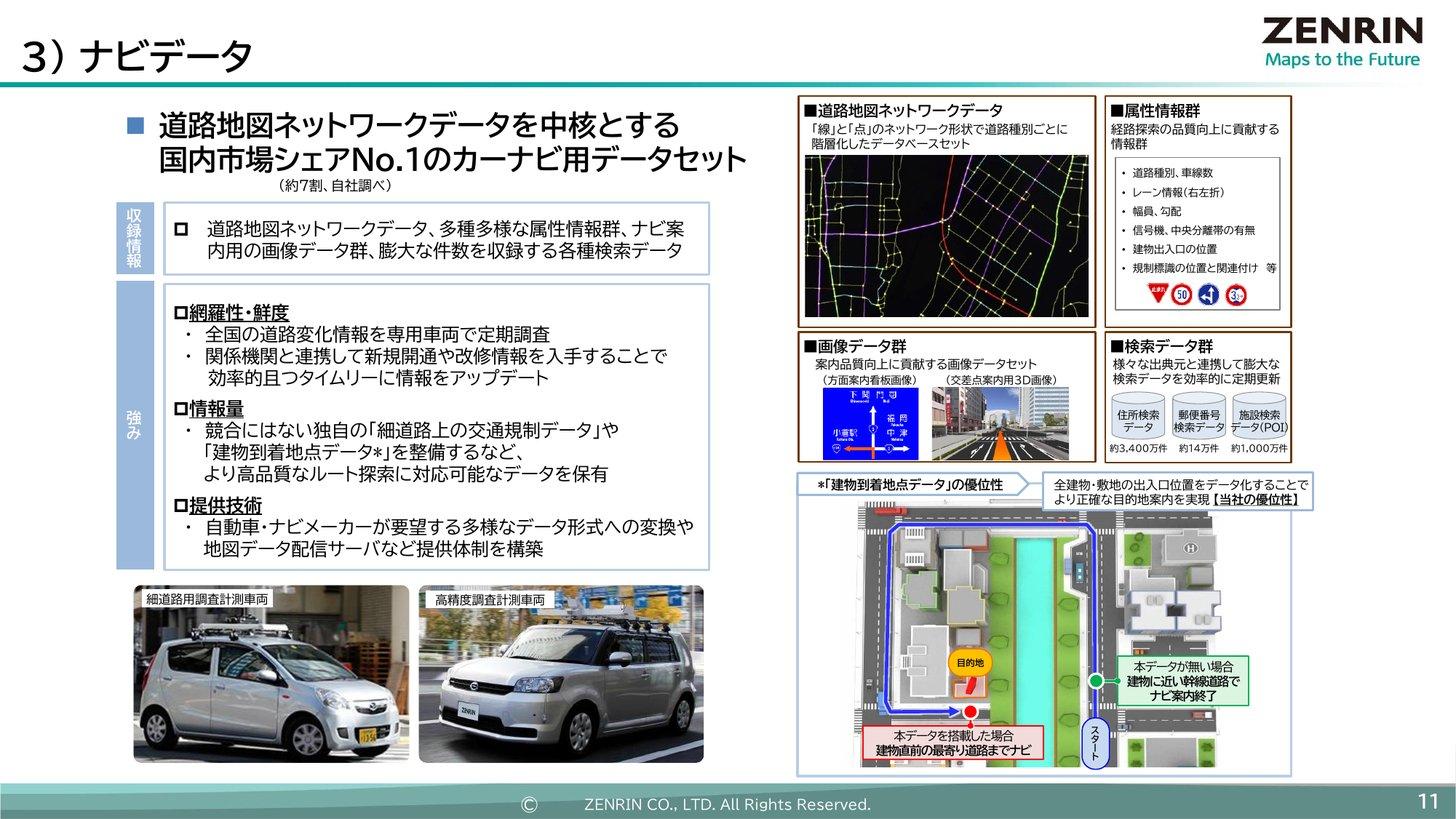Open the 高精度調査計測車両 car photo
This screenshot has height=819, width=1456.
coord(561,674)
